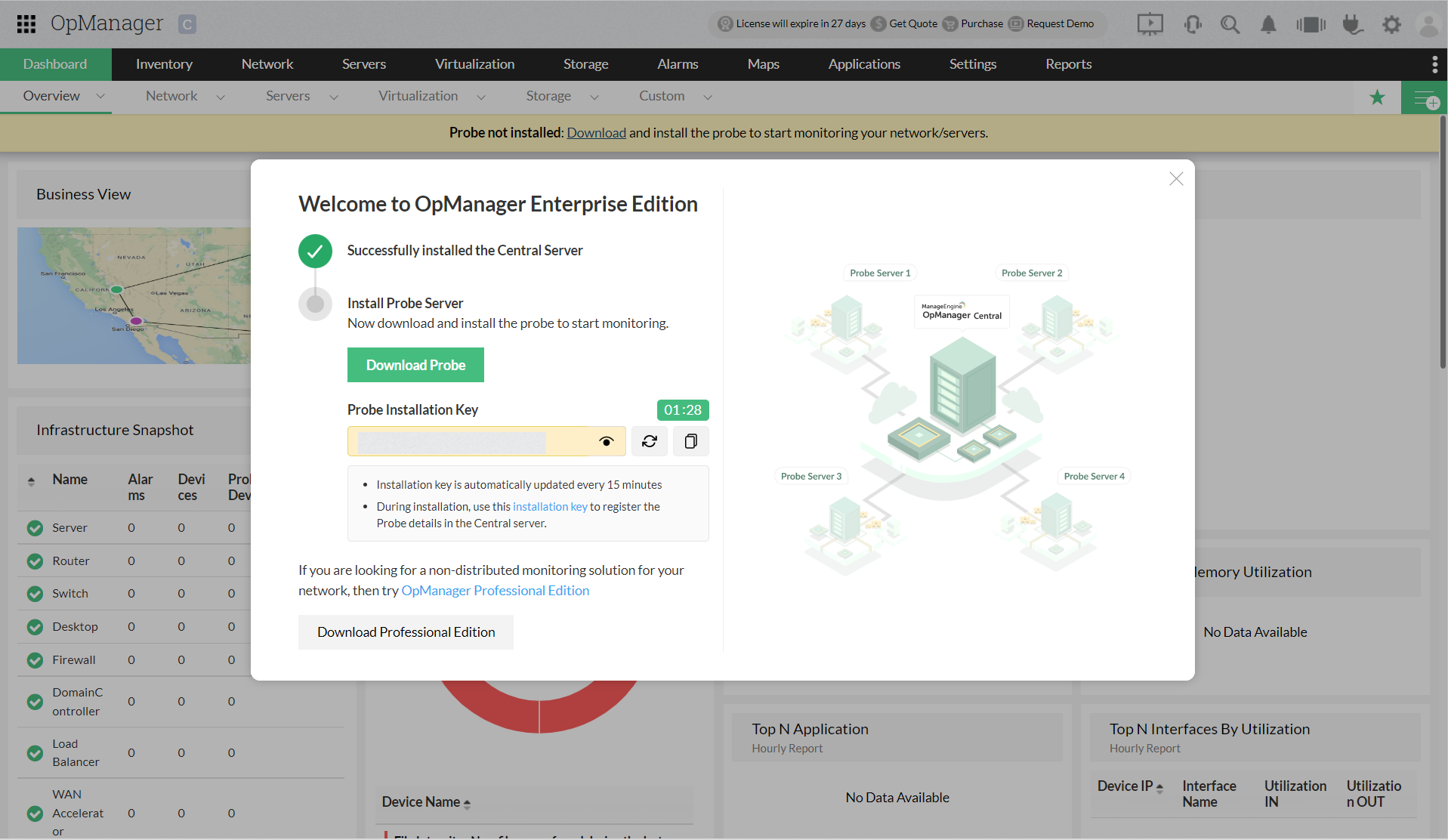
Task: Click the Request Demo link
Action: point(1061,23)
